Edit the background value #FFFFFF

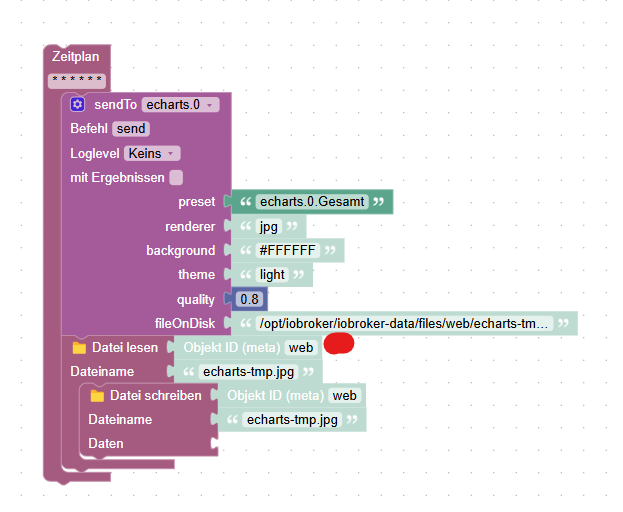coord(288,251)
